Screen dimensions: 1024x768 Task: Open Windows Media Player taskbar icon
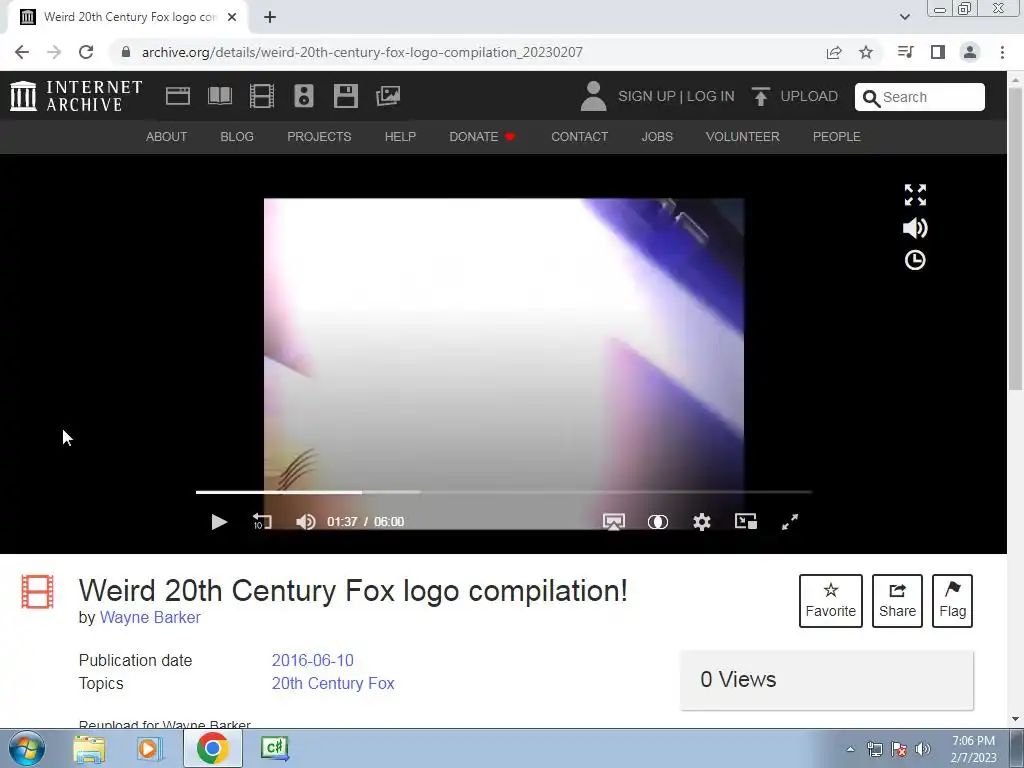[150, 748]
